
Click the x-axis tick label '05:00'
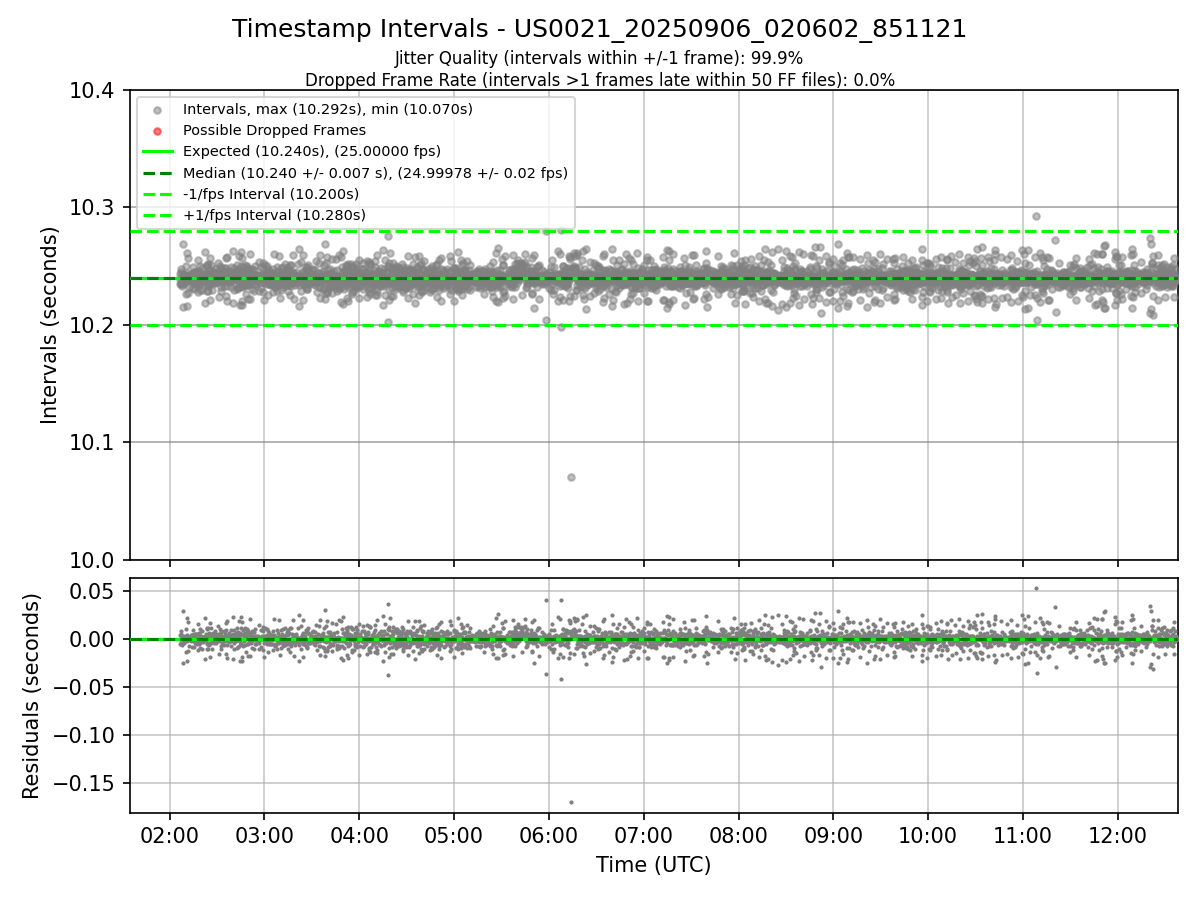pyautogui.click(x=454, y=835)
